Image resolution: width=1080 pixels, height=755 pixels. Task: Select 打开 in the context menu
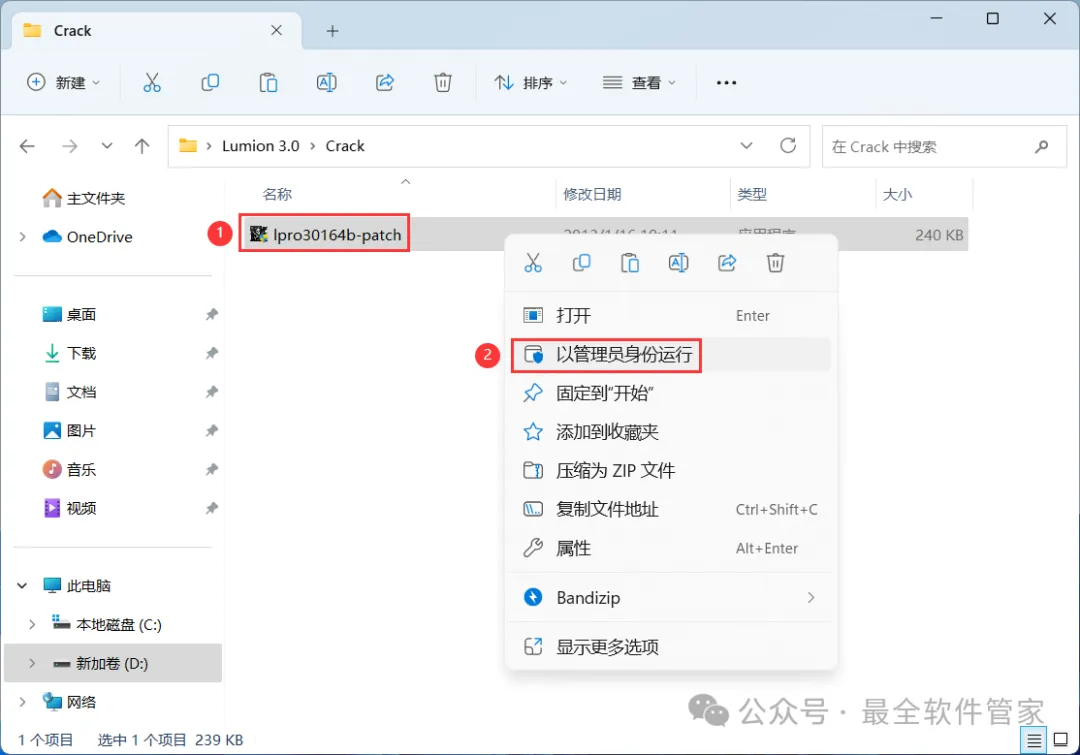(671, 316)
